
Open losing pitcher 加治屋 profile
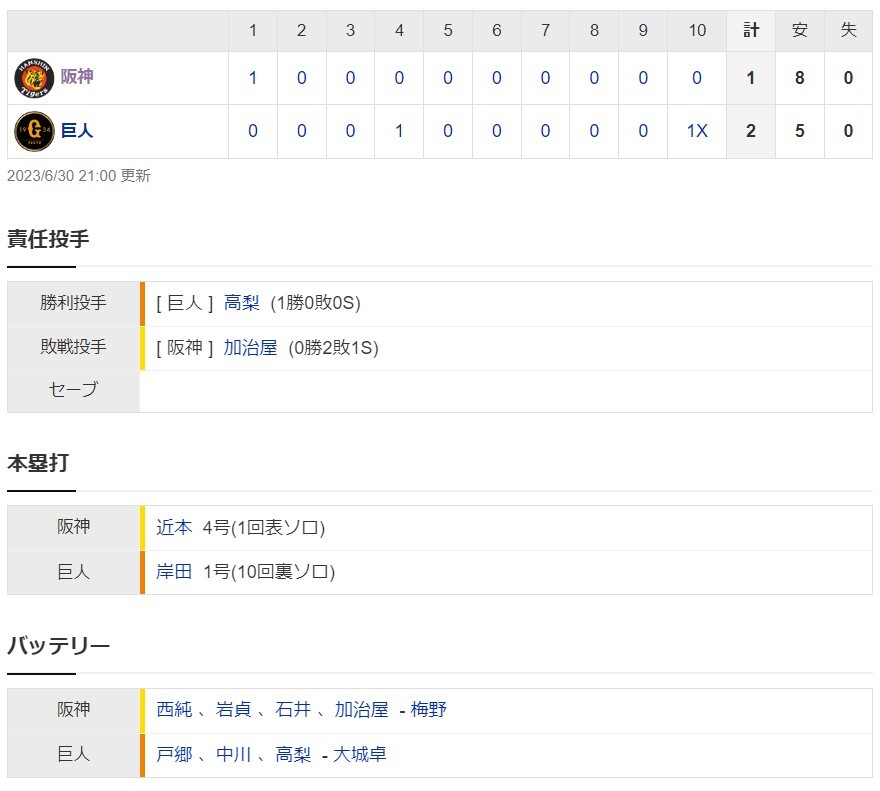(x=250, y=348)
